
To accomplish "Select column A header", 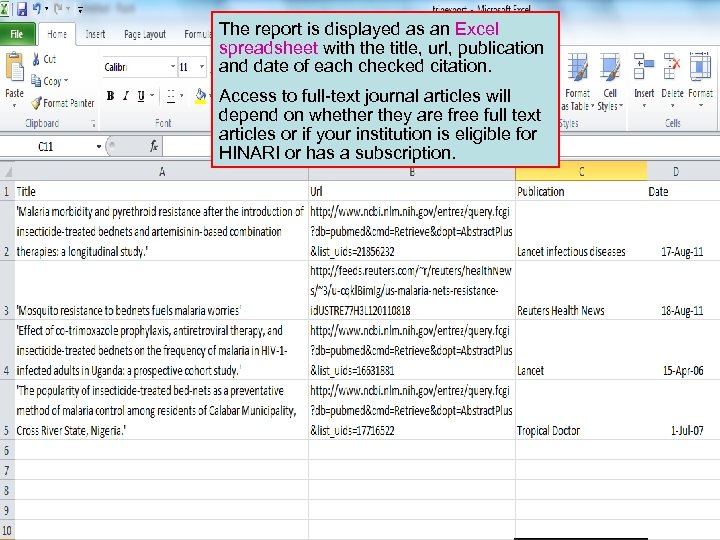I will (x=162, y=172).
